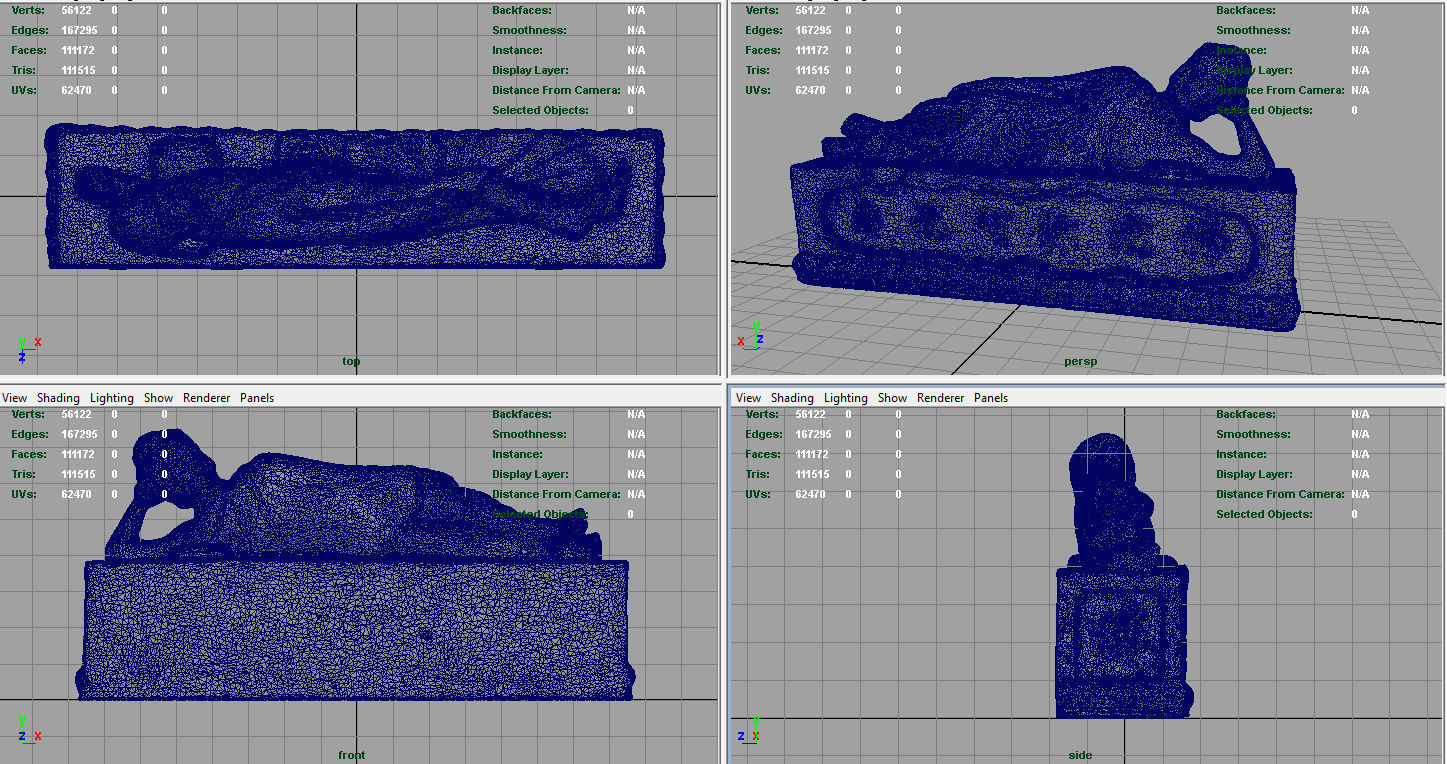
Task: Click the "side" camera name label
Action: (1080, 755)
